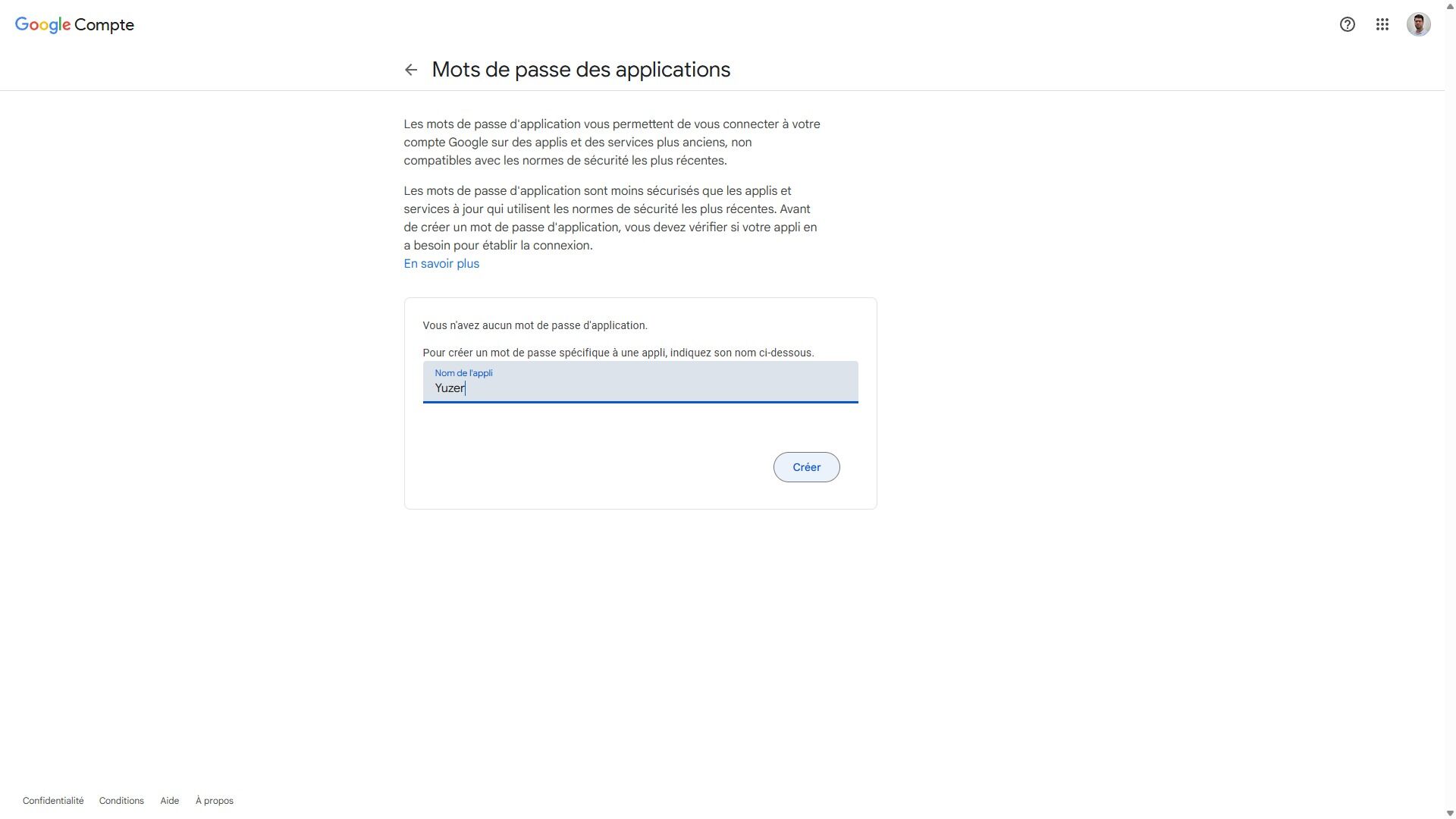Open the Conditions footer link

tap(121, 801)
